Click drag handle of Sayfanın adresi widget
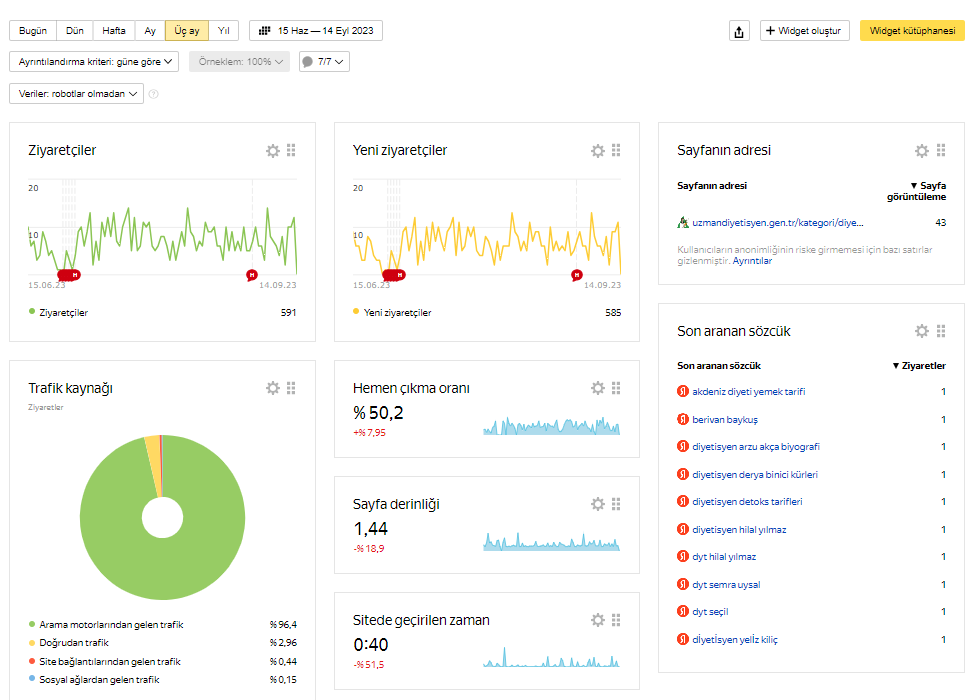 (x=941, y=150)
